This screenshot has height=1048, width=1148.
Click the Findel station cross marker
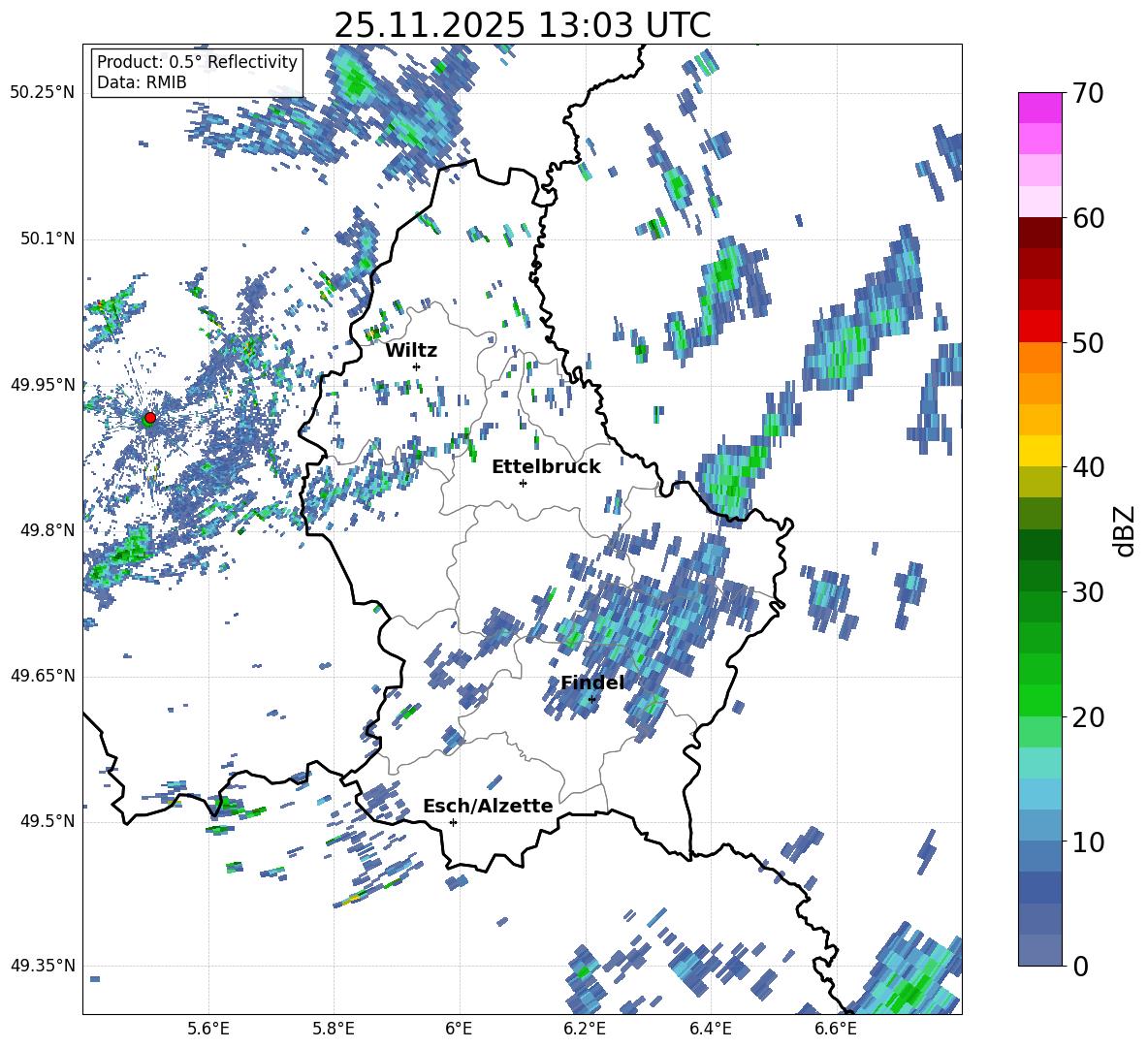591,700
